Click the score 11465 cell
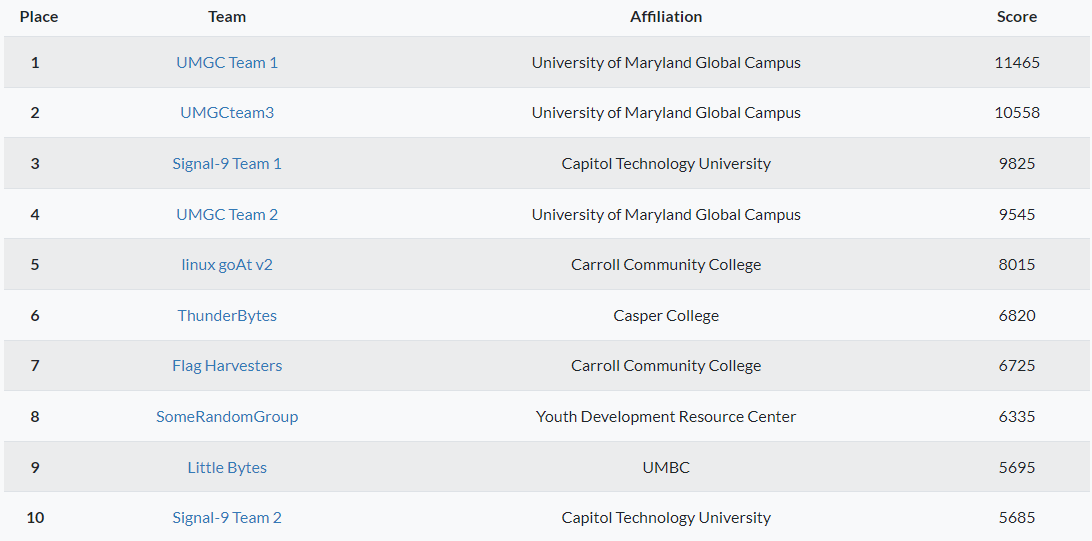This screenshot has height=541, width=1092. (x=1017, y=62)
